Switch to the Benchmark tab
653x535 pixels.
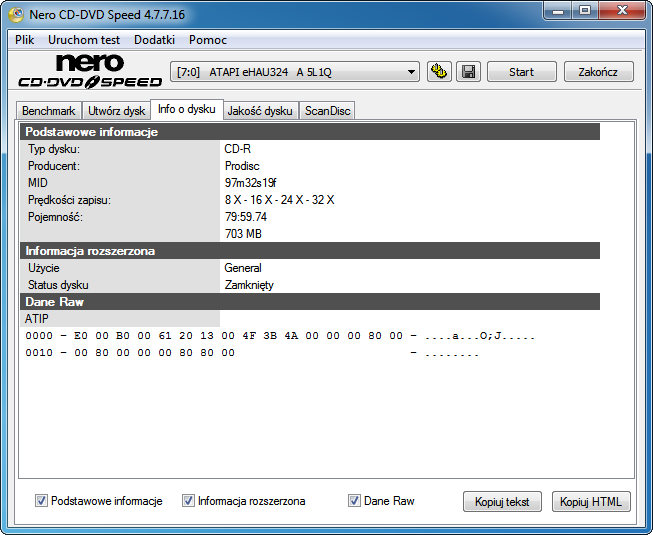click(x=49, y=111)
